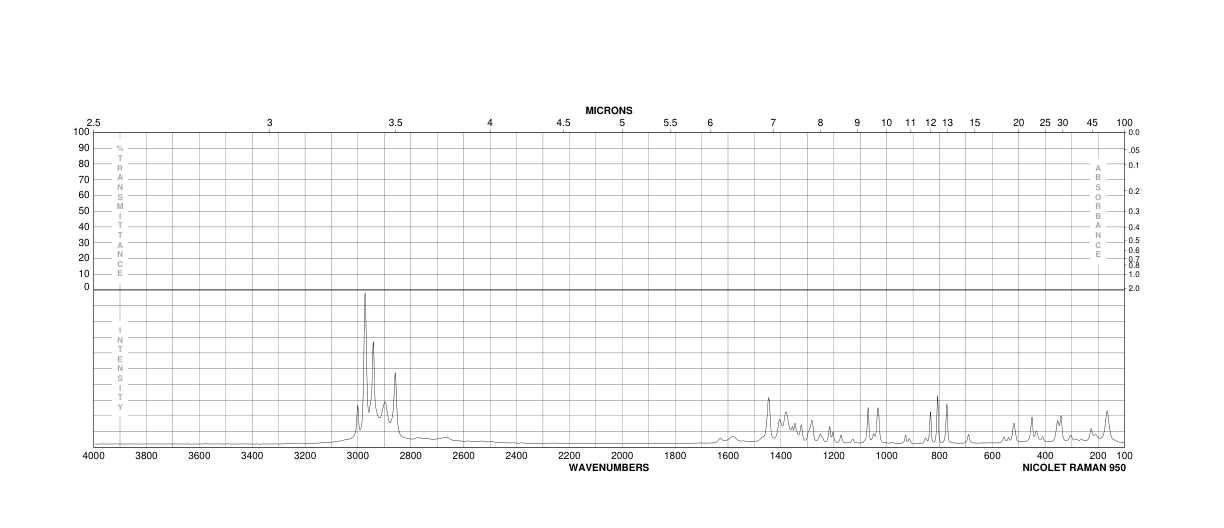This screenshot has height=528, width=1224.
Task: Click the vertical ABSORBANCE axis label
Action: 1098,211
